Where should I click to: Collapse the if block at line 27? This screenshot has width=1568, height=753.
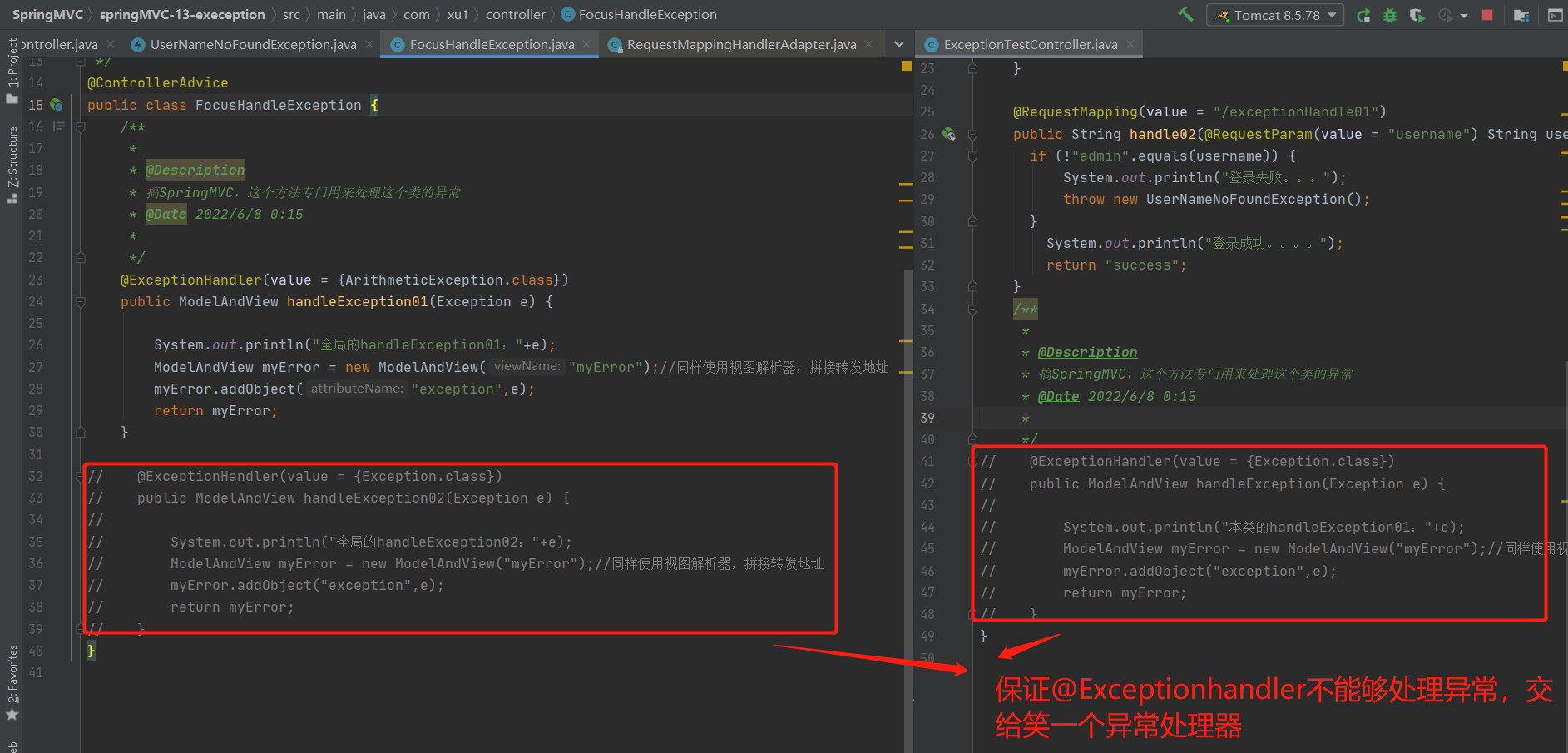[x=972, y=156]
